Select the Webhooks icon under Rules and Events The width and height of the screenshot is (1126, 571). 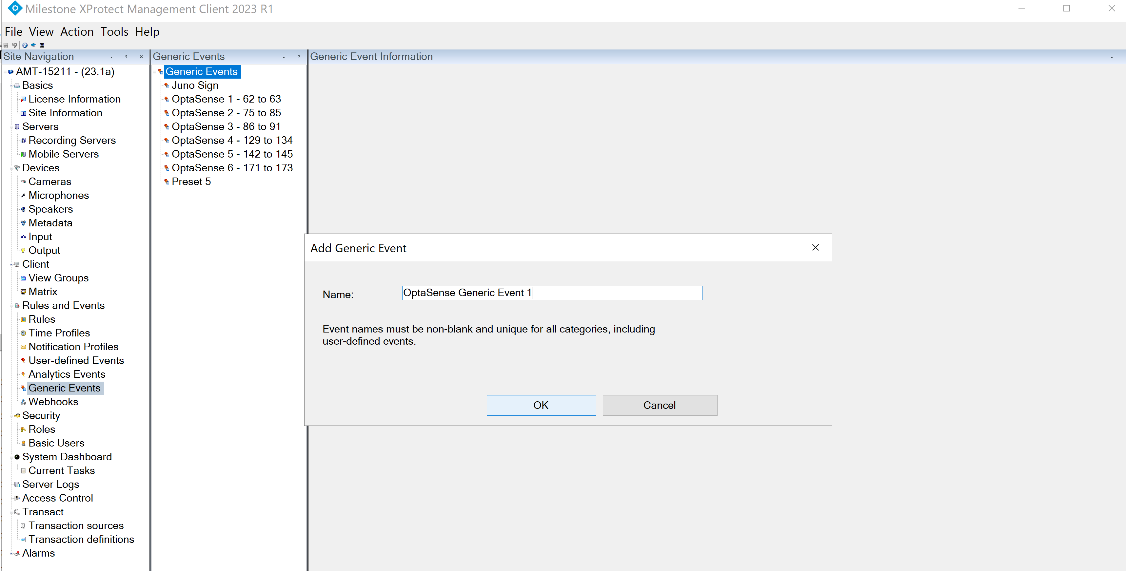pos(22,402)
